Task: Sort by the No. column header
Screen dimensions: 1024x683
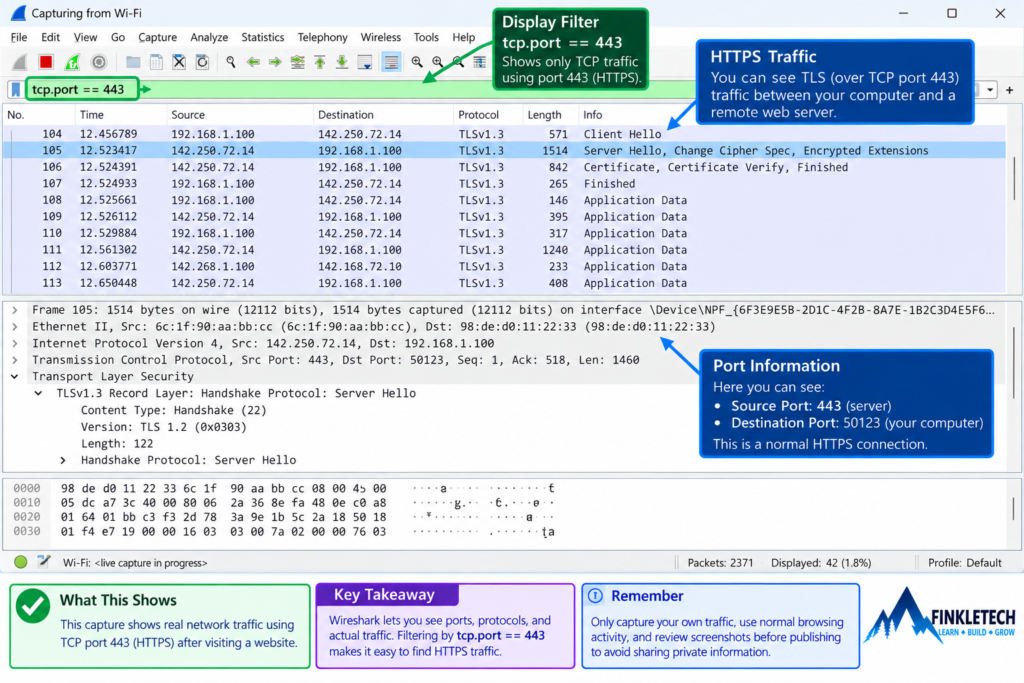Action: 38,115
